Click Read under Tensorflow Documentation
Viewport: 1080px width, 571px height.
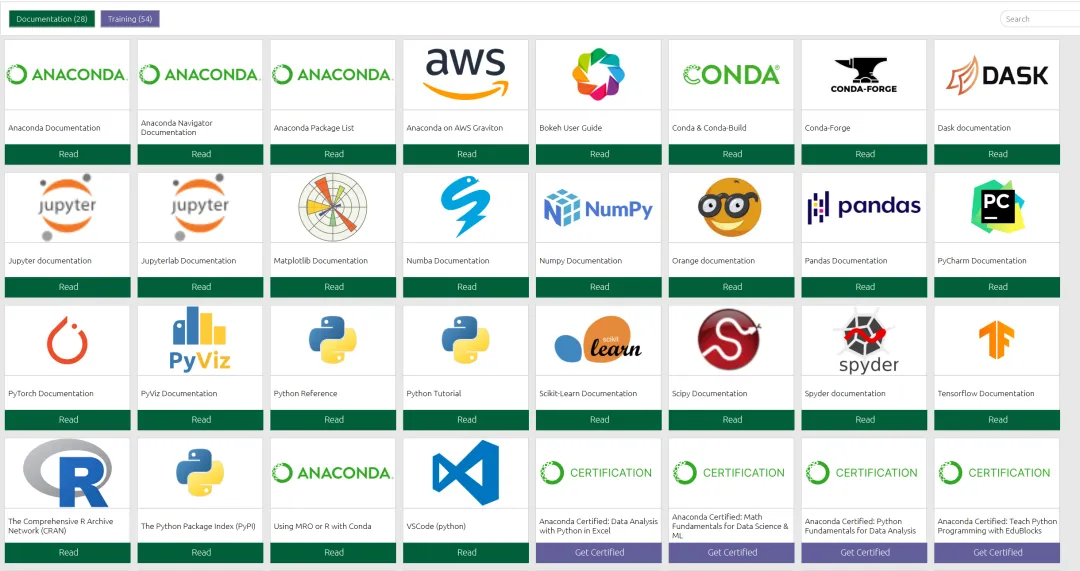(x=997, y=419)
